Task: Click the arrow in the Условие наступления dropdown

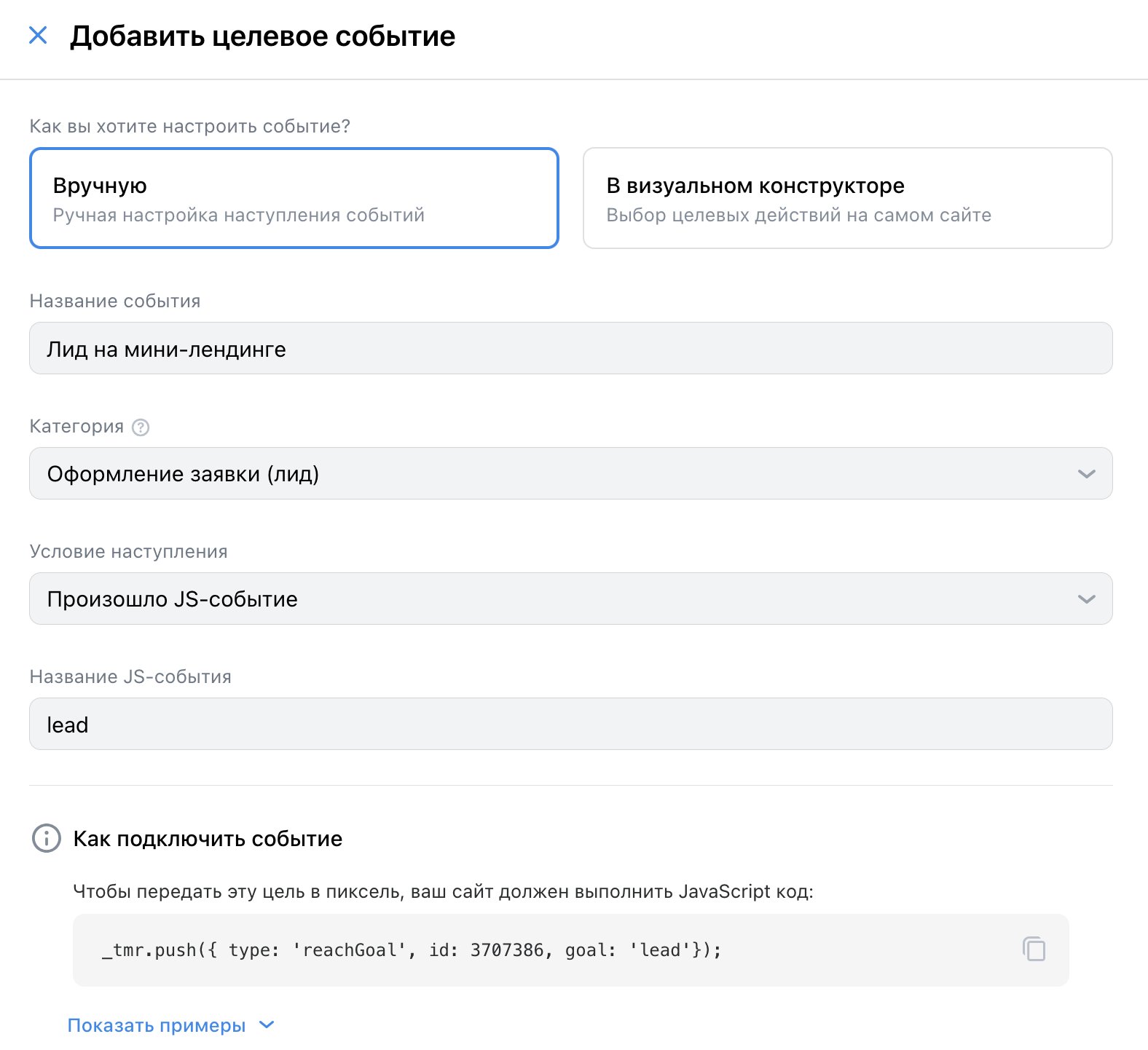Action: tap(1086, 599)
